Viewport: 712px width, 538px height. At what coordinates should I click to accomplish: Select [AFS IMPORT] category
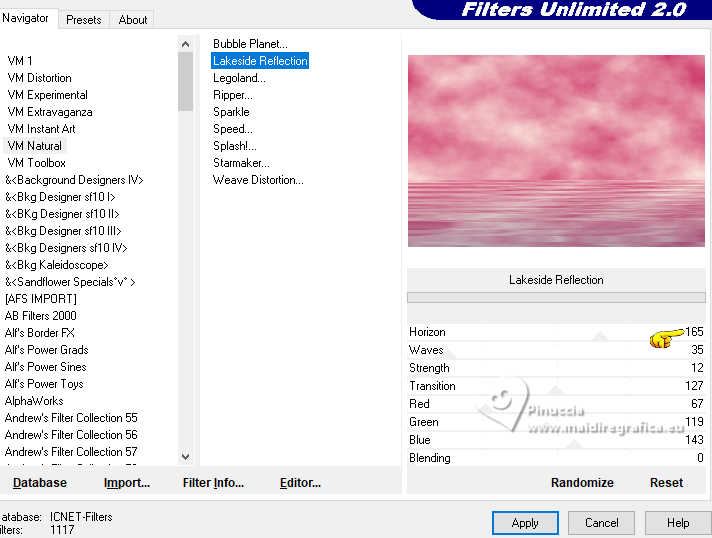coord(40,299)
